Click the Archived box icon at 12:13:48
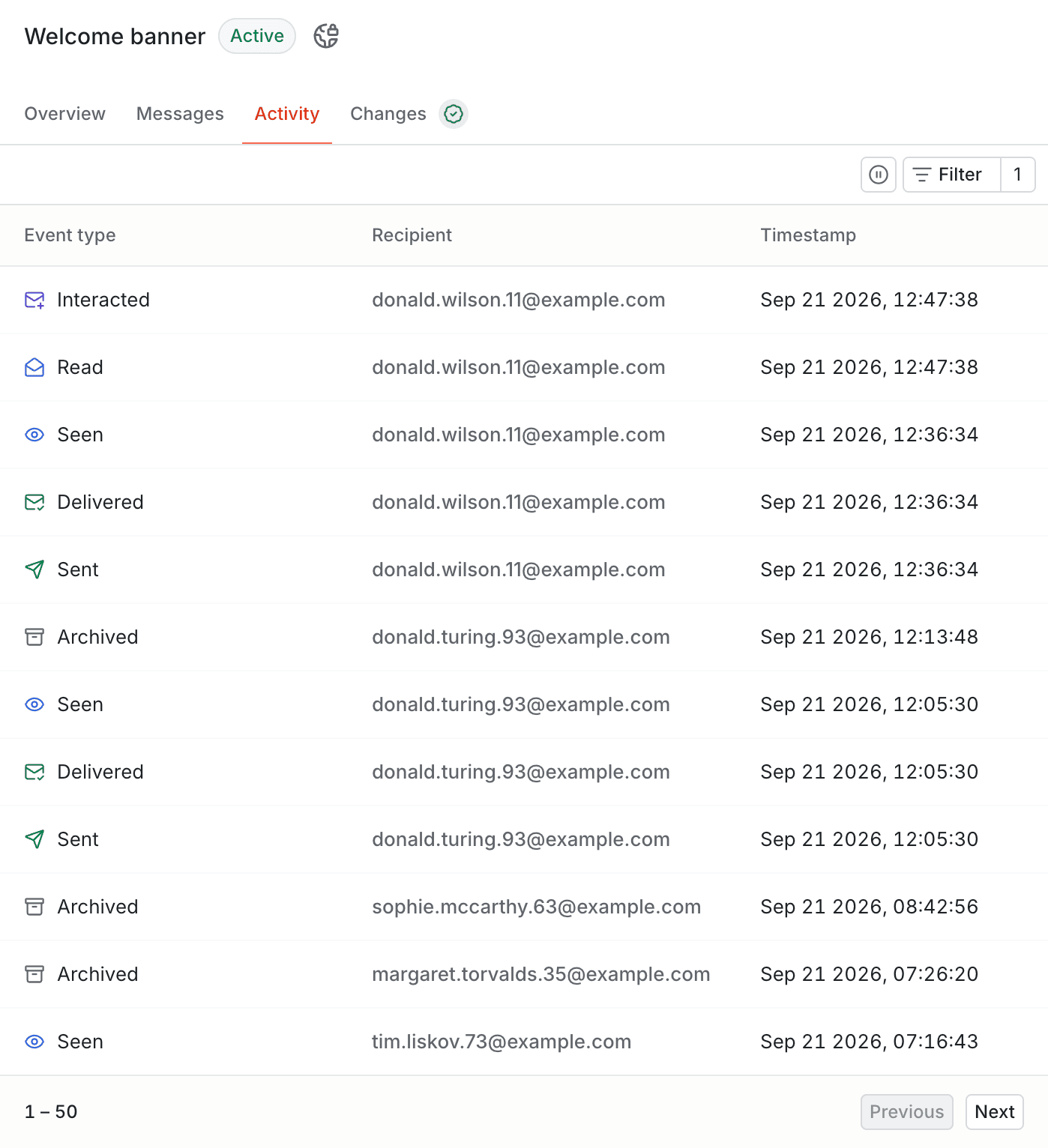 tap(34, 638)
